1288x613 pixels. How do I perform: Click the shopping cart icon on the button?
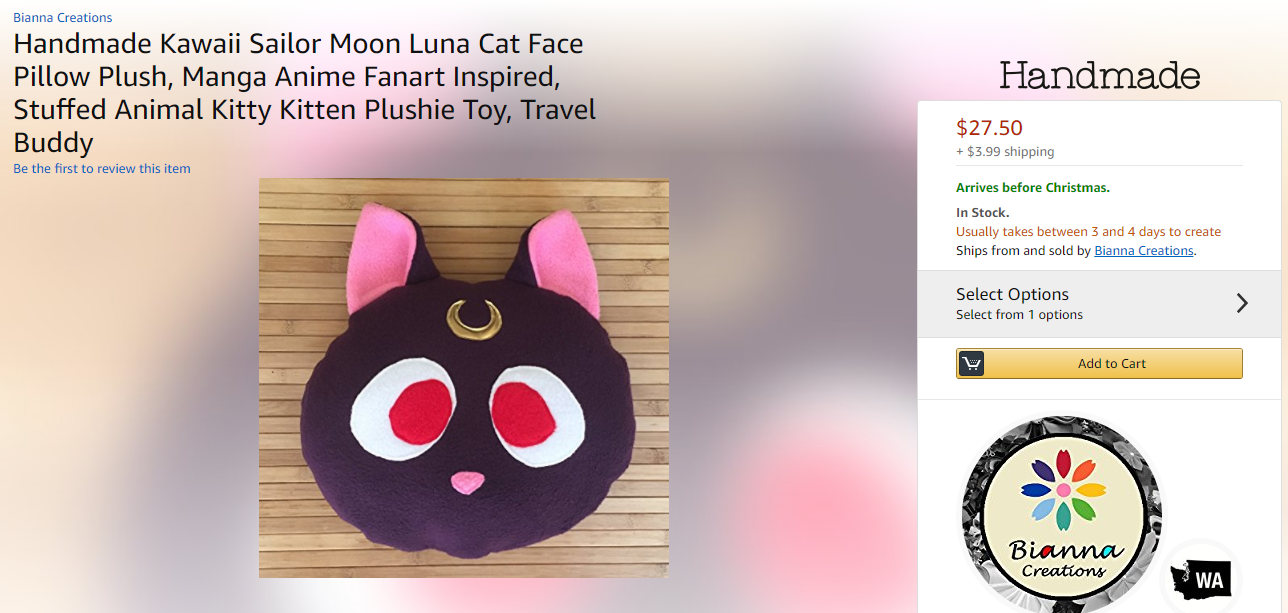point(971,363)
